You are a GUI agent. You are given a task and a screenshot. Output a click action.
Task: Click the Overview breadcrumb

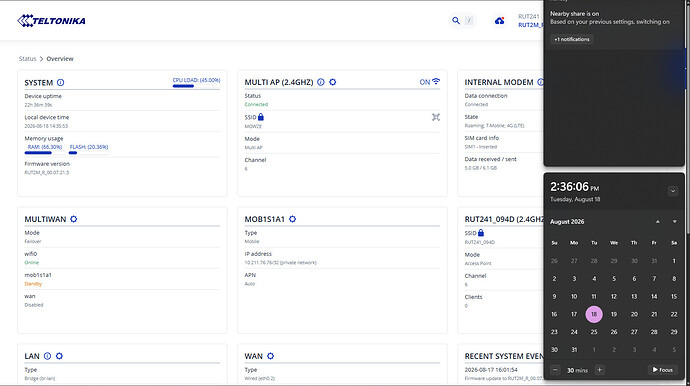pos(60,59)
